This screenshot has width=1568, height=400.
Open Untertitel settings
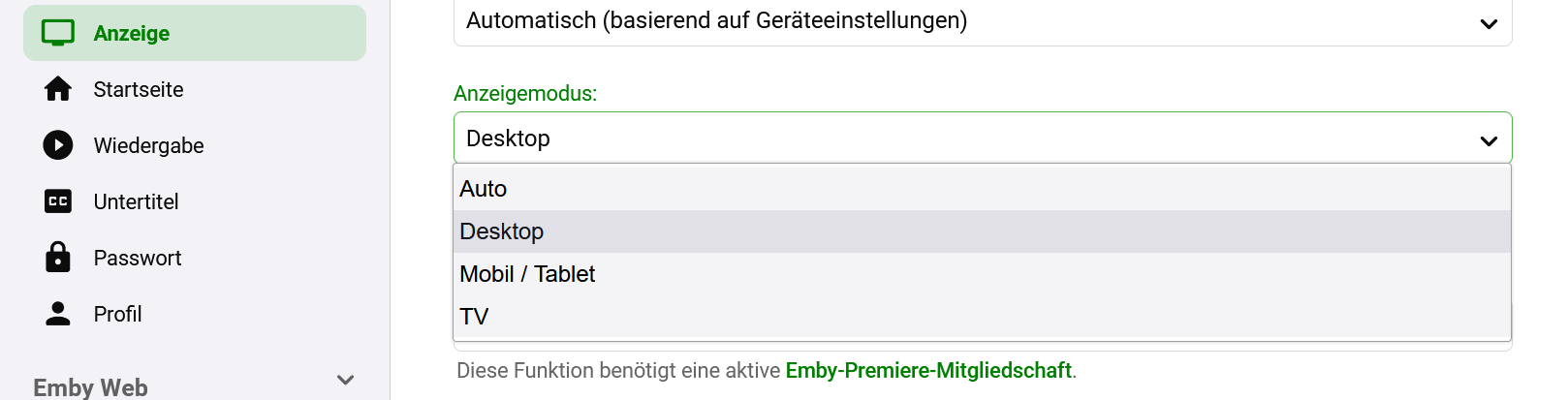(136, 201)
